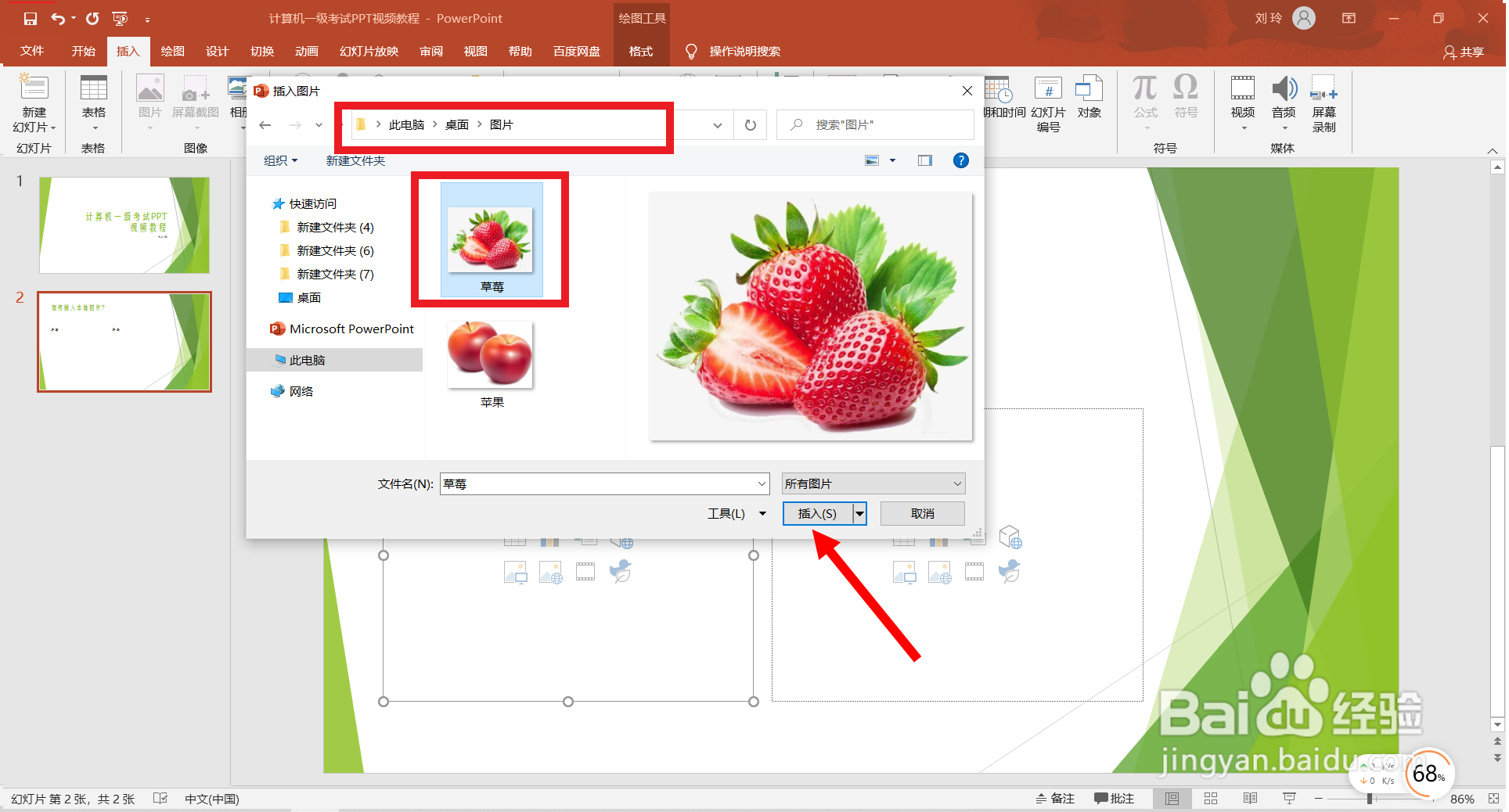Screen dimensions: 1509x812
Task: Click the from-device pictures icon in the right placeholder
Action: click(x=904, y=572)
